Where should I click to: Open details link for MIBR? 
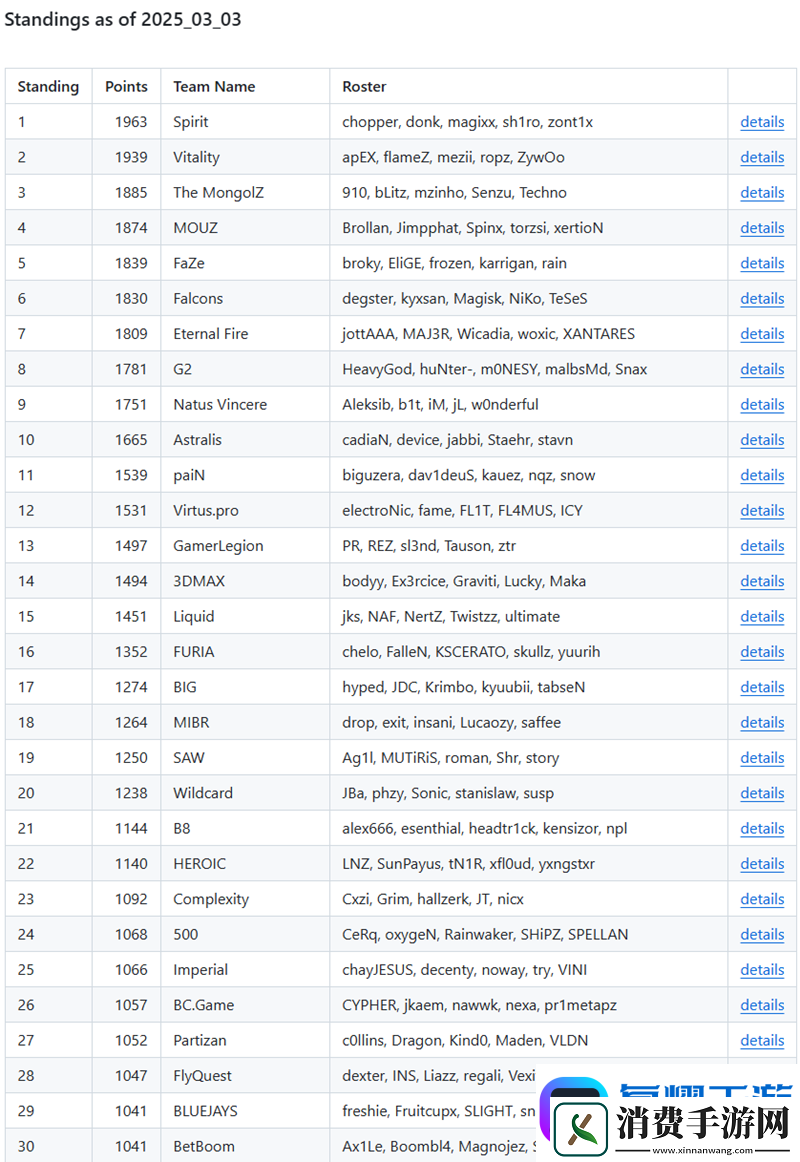tap(761, 723)
